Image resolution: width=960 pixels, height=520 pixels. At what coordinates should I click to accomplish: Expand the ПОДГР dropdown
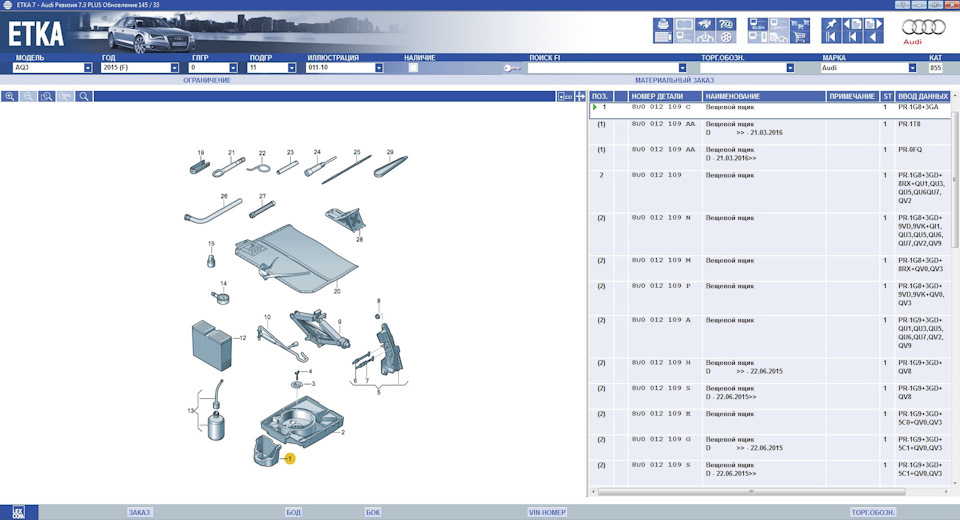tap(291, 68)
